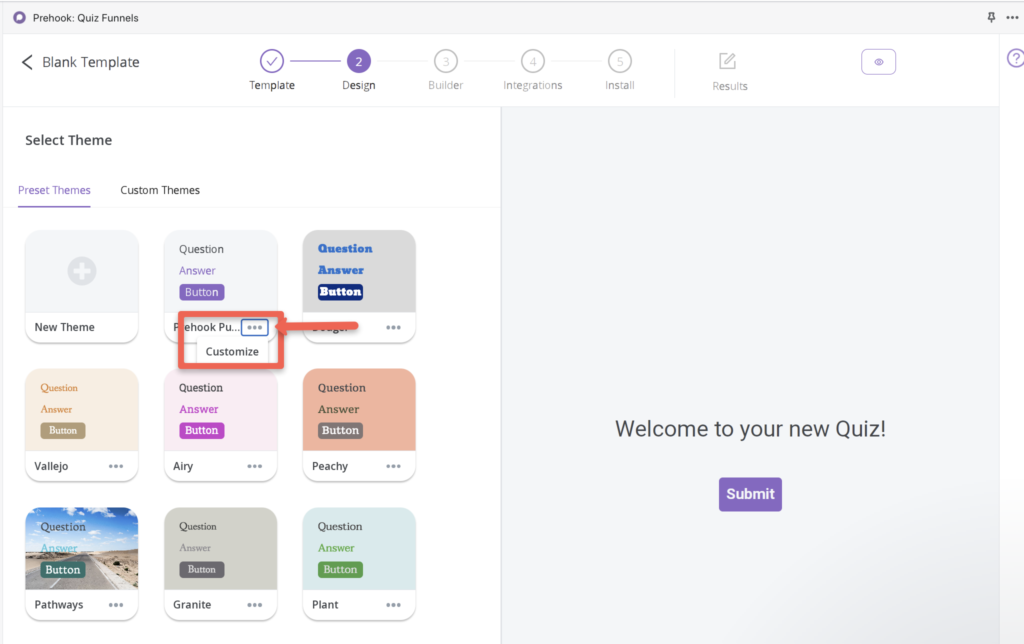
Task: Choose Customize from the theme menu
Action: [232, 351]
